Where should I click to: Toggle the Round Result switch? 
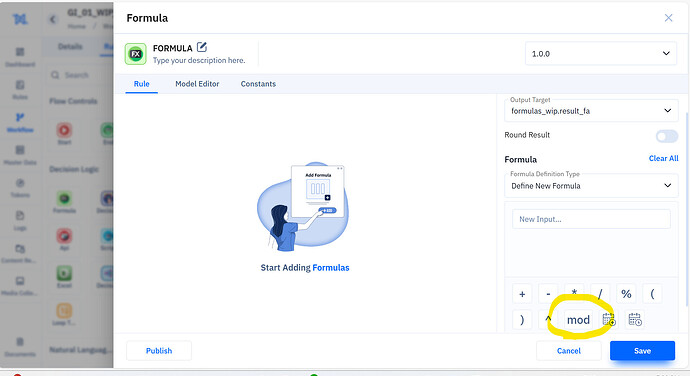667,136
